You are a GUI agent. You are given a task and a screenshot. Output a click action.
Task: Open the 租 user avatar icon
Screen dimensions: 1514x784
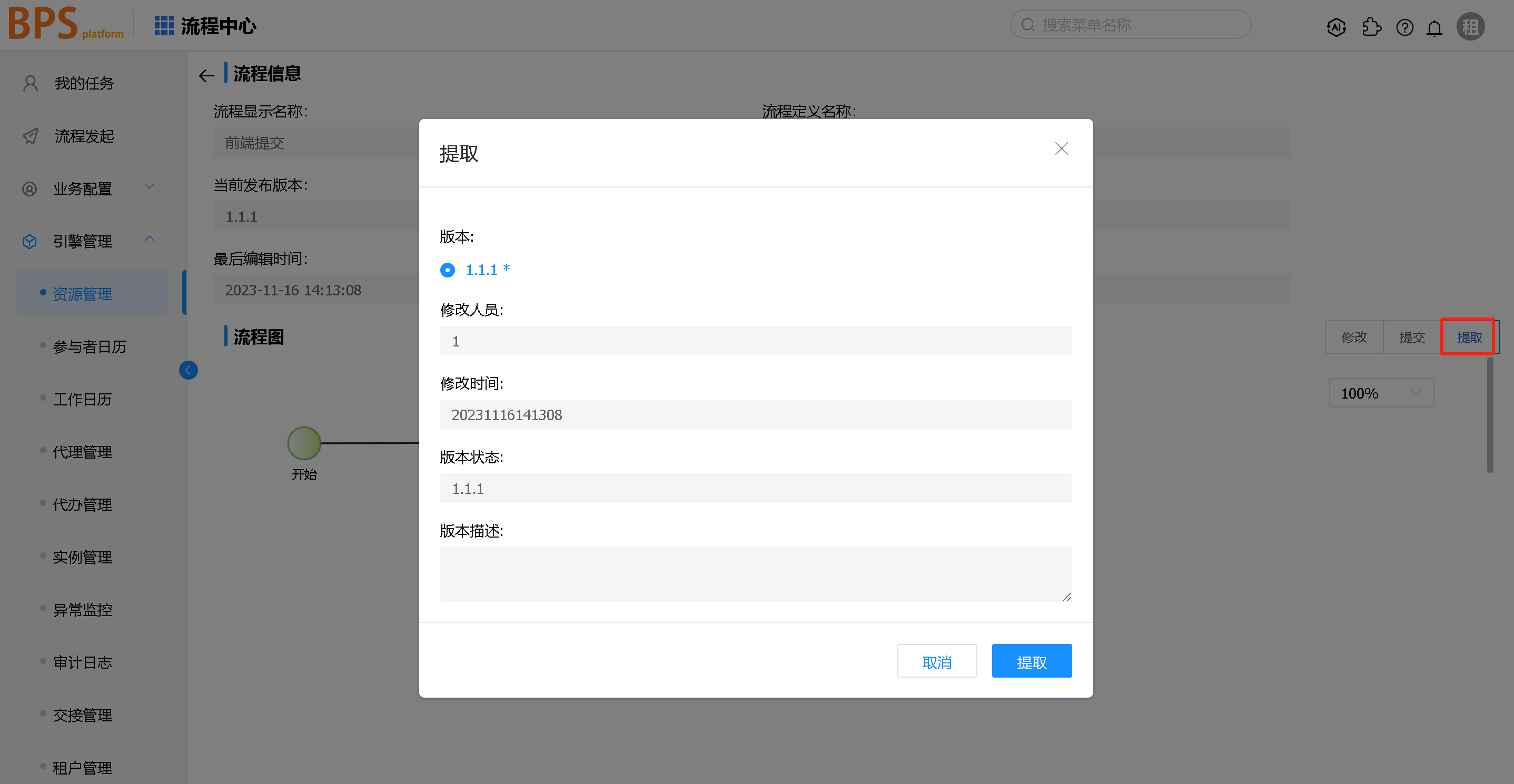click(x=1470, y=26)
